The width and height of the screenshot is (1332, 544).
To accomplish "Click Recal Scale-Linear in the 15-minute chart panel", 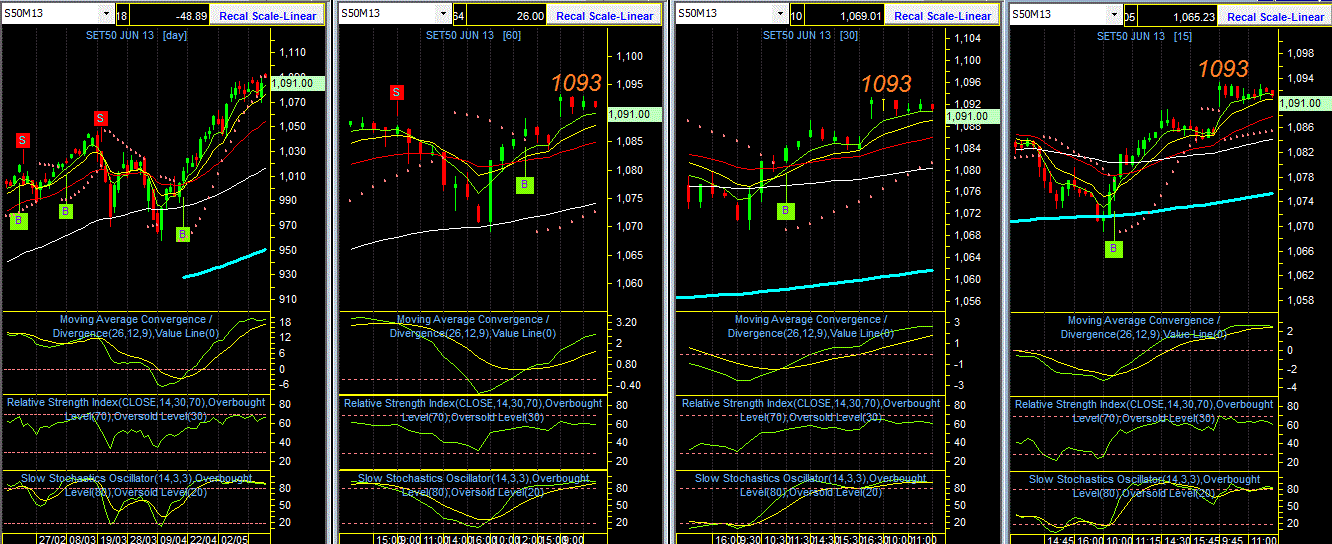I will (1276, 16).
